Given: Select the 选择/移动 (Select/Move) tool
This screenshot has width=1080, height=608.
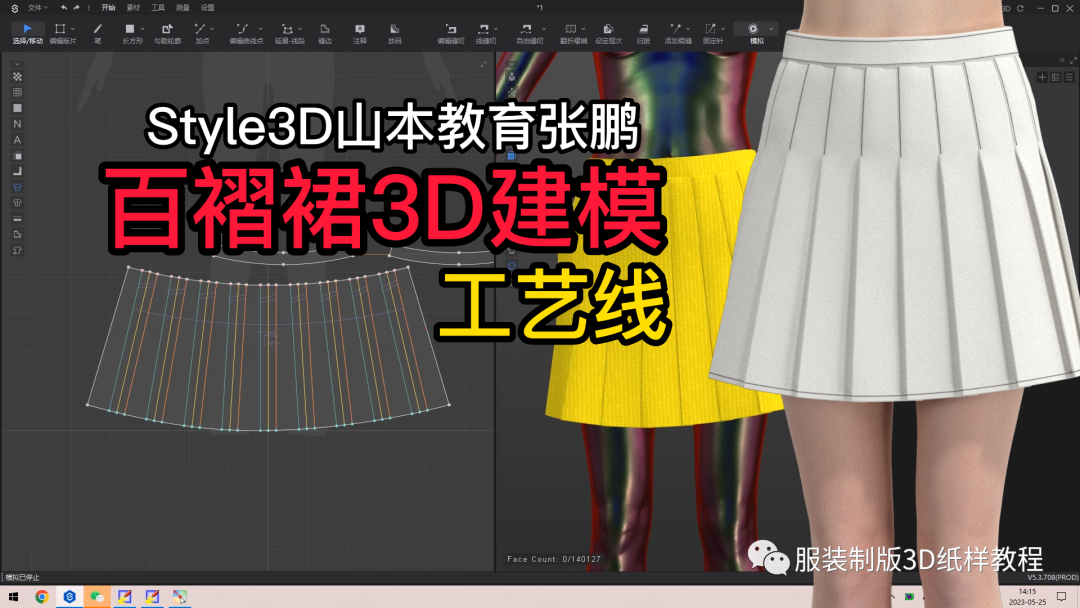Looking at the screenshot, I should (x=27, y=33).
